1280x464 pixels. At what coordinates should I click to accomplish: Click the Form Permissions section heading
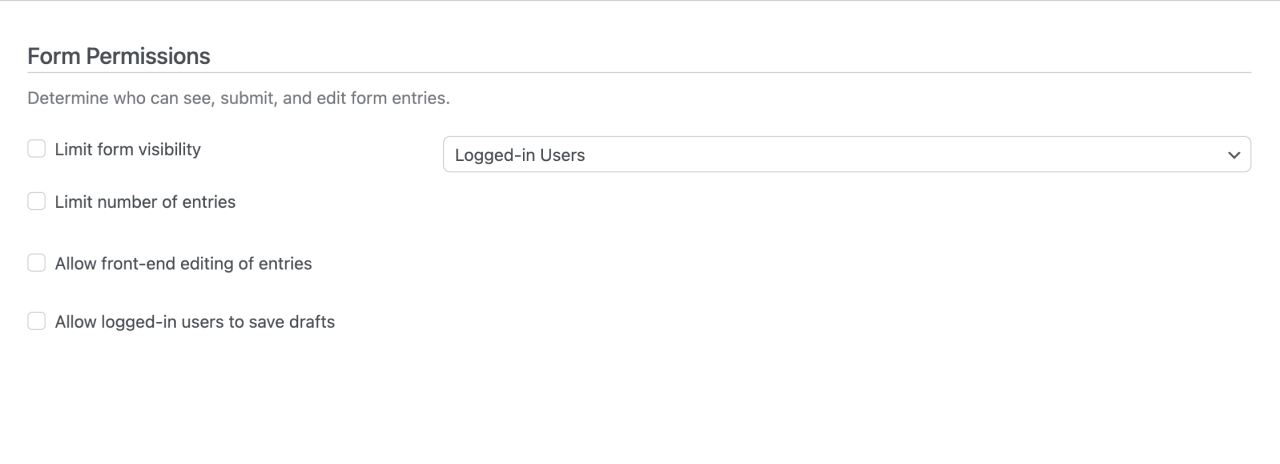coord(119,56)
